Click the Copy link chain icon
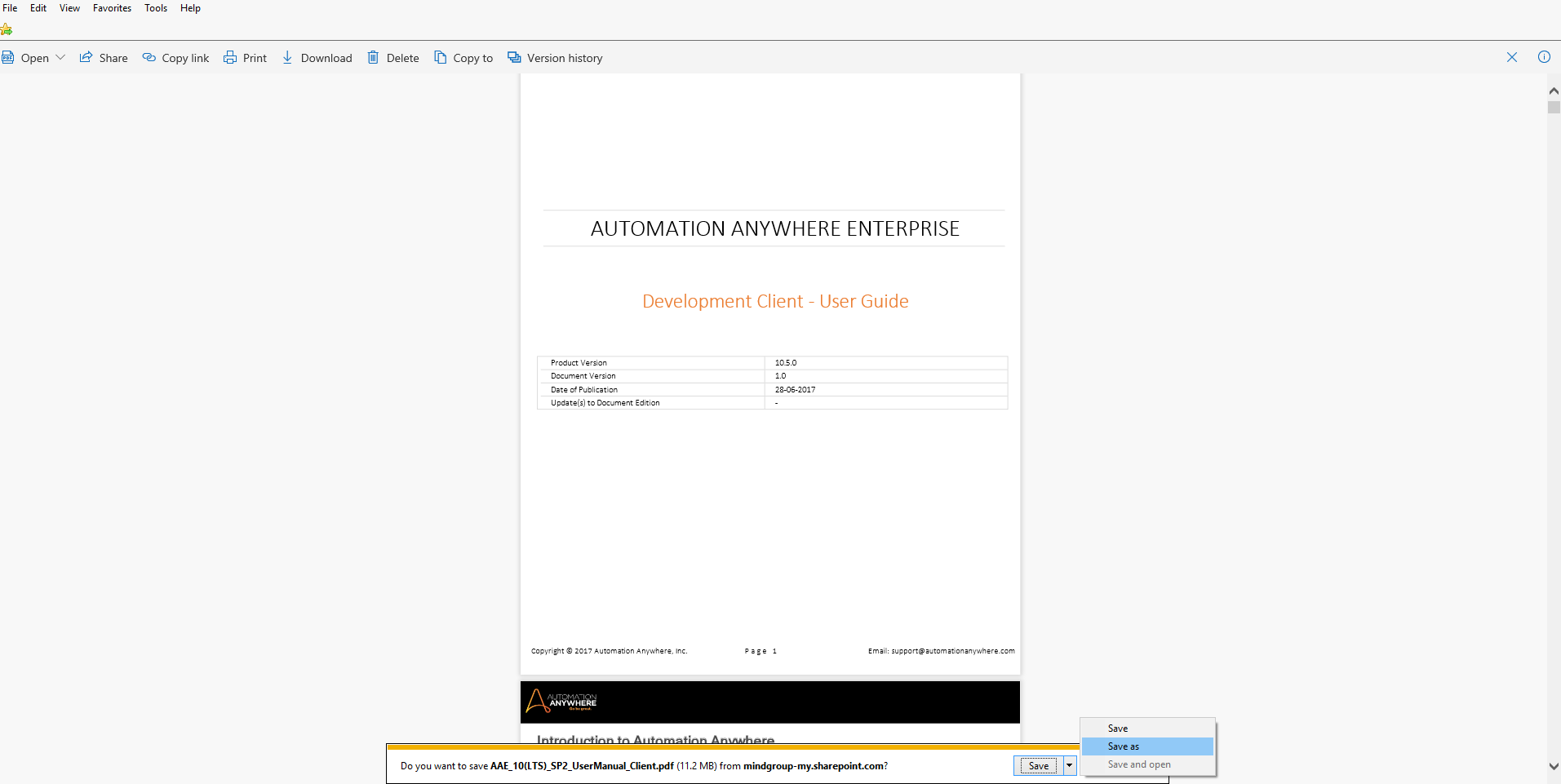The height and width of the screenshot is (784, 1561). 149,58
